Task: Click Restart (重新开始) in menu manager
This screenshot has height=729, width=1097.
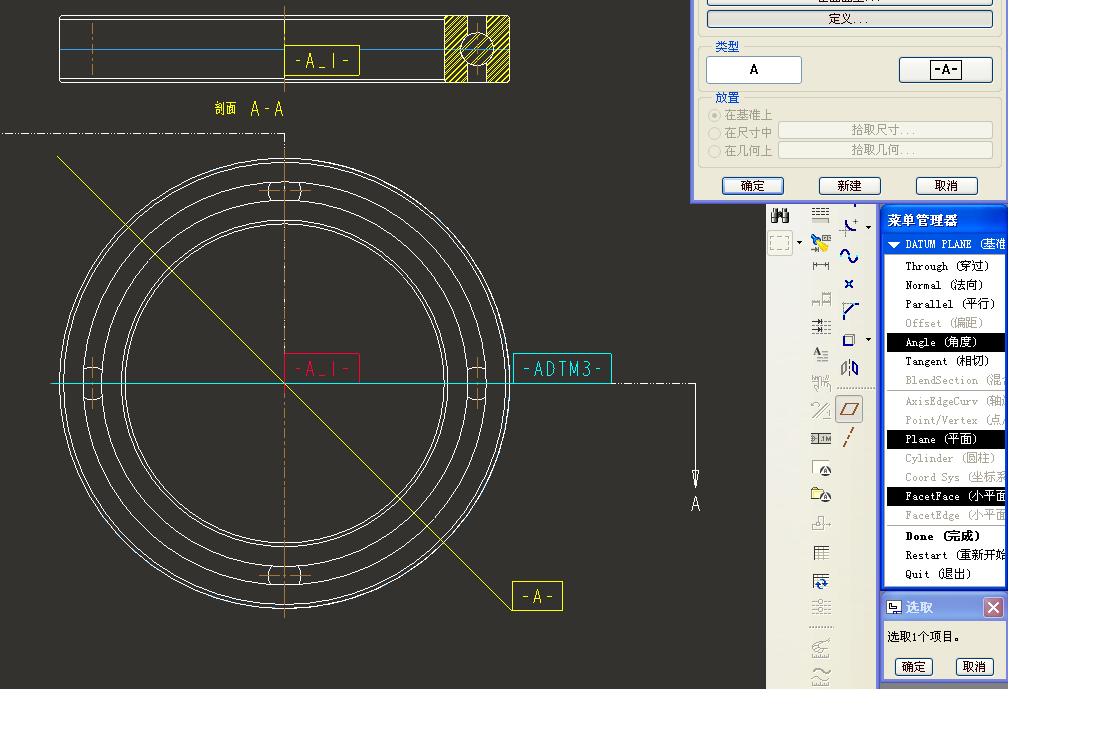Action: click(x=946, y=555)
